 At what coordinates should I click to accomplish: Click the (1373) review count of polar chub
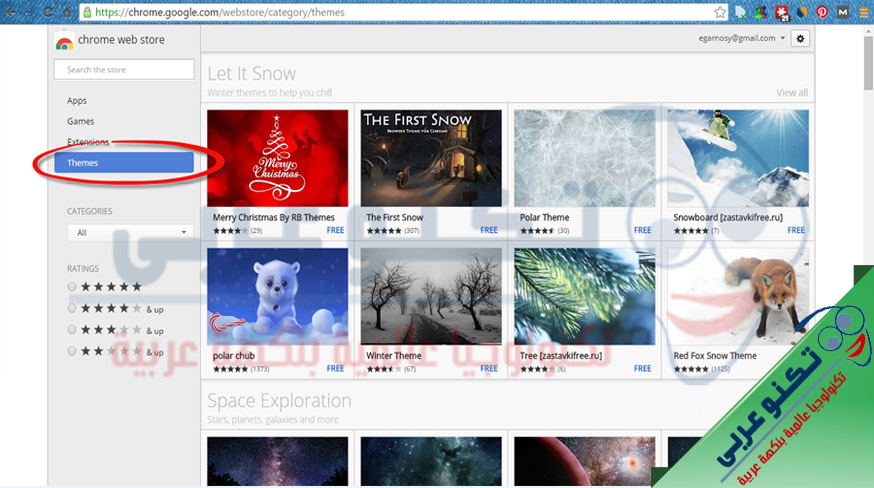260,369
